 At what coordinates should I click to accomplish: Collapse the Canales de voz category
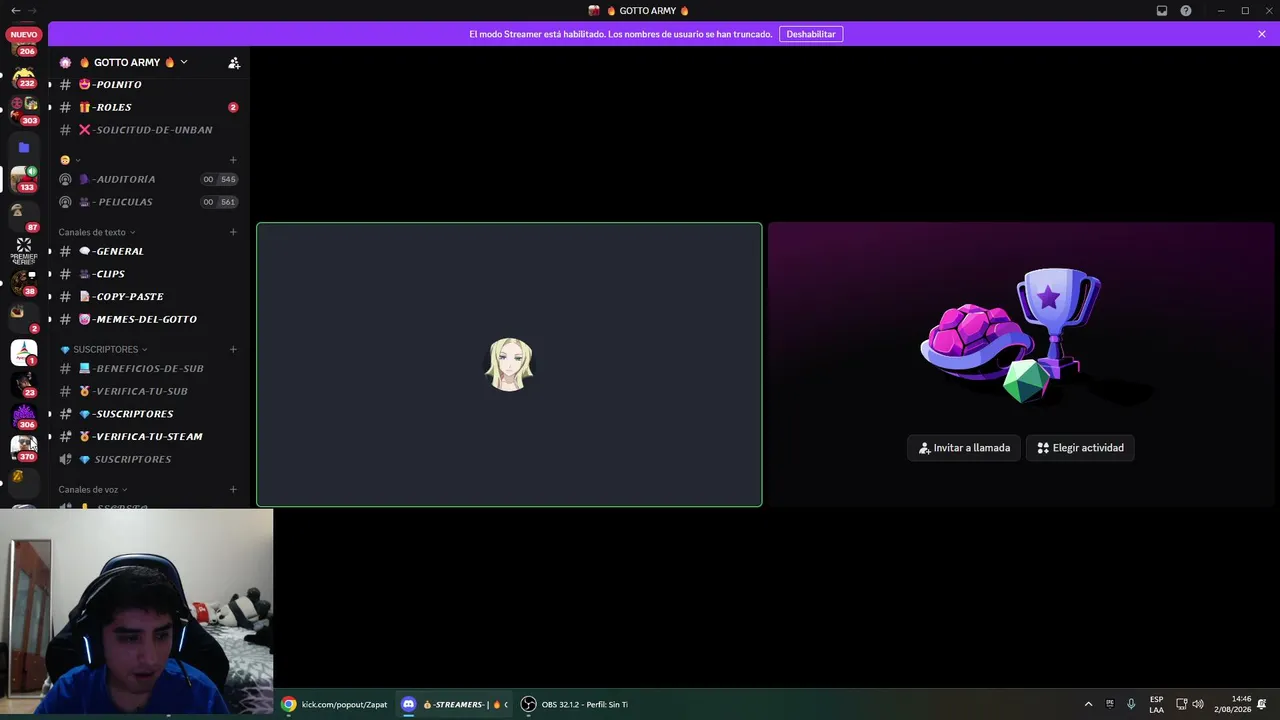[93, 489]
